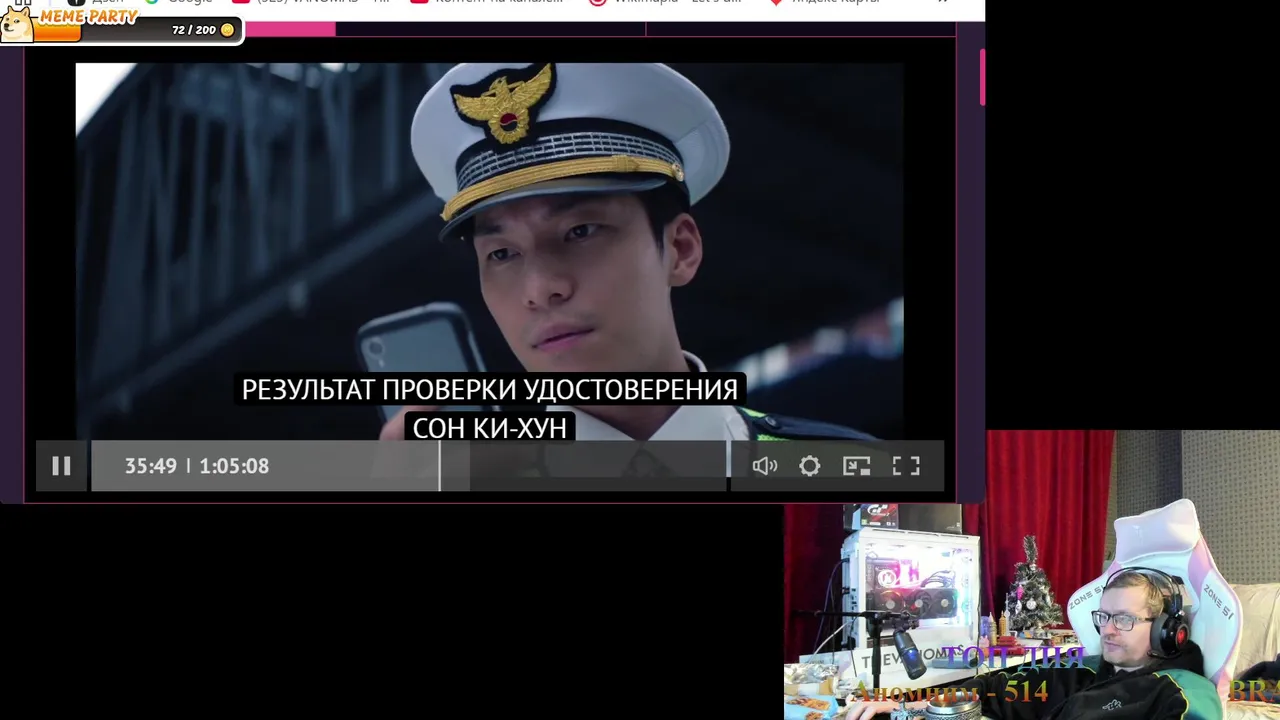Seek on the video progress bar
Image resolution: width=1280 pixels, height=720 pixels.
(x=409, y=466)
